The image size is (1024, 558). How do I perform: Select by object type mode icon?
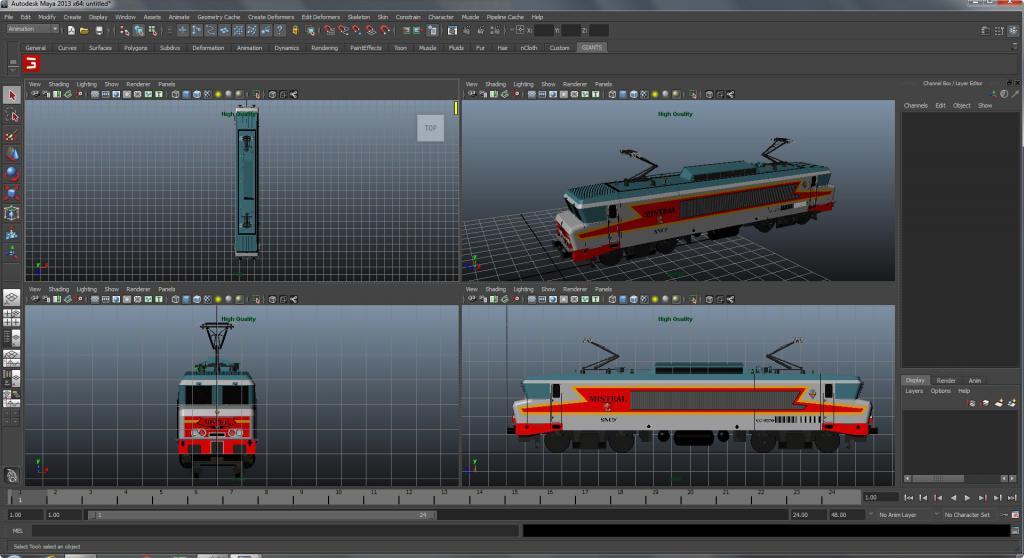138,30
